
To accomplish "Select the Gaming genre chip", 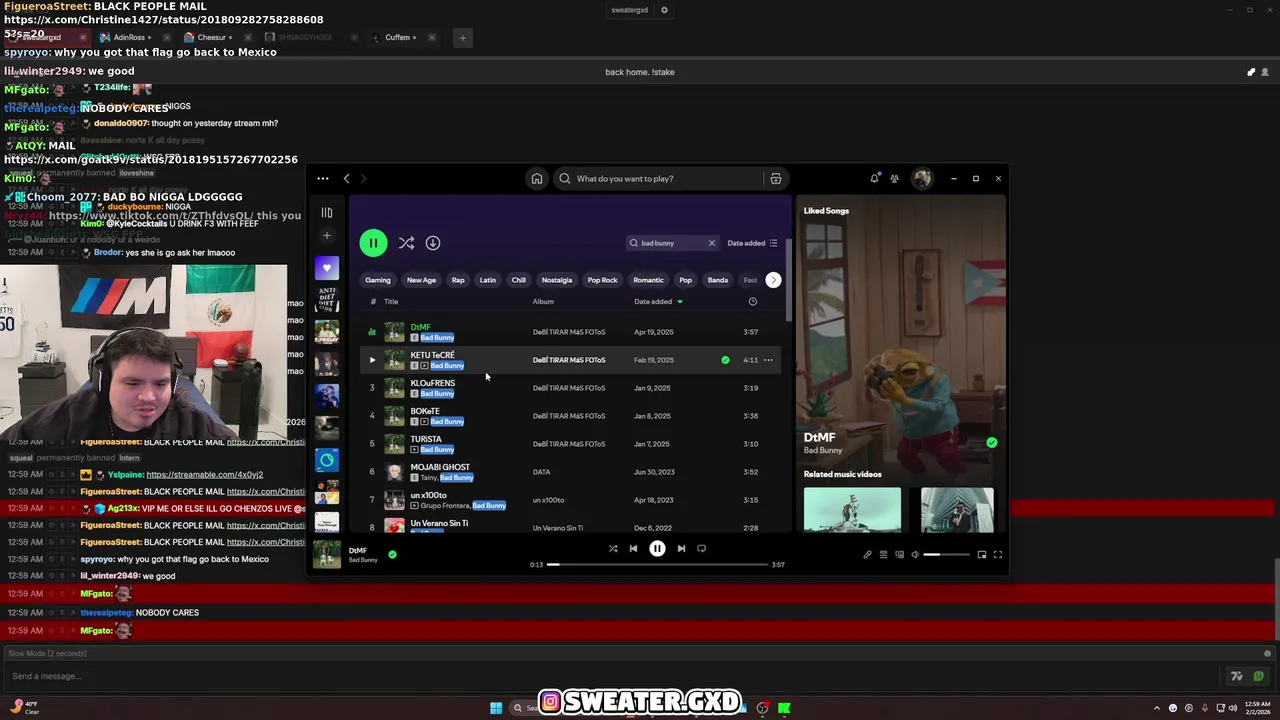I will (x=378, y=280).
